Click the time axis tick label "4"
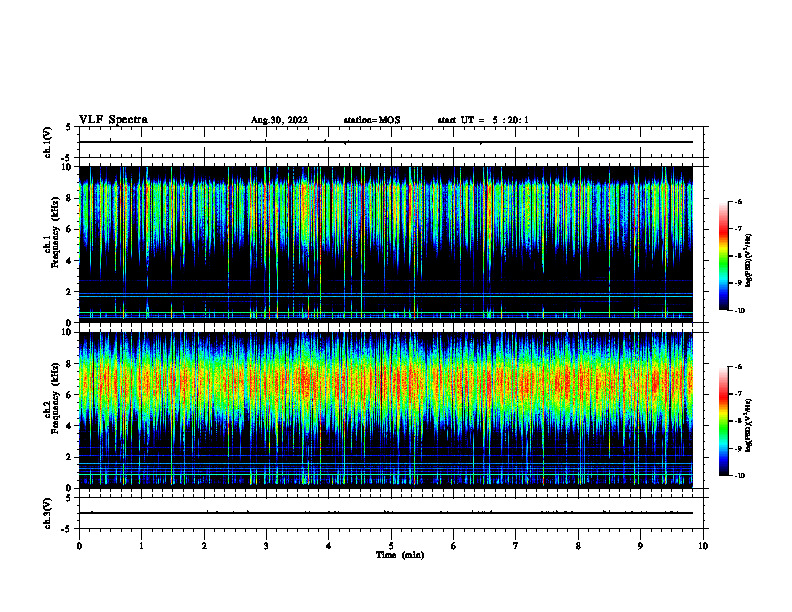 click(x=329, y=546)
